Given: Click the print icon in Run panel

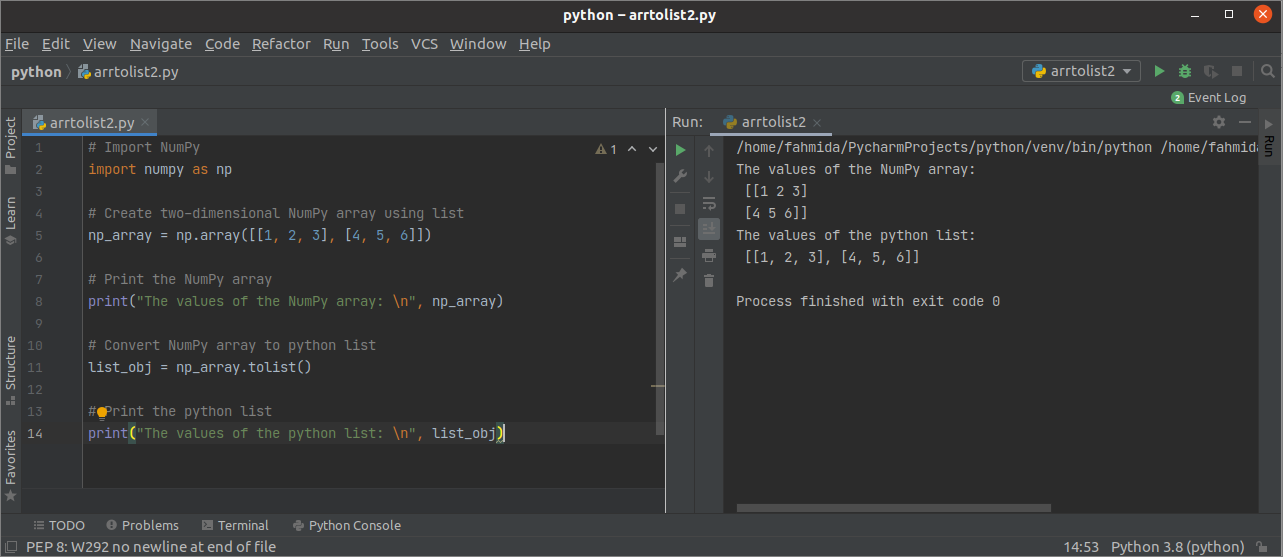Looking at the screenshot, I should 709,255.
